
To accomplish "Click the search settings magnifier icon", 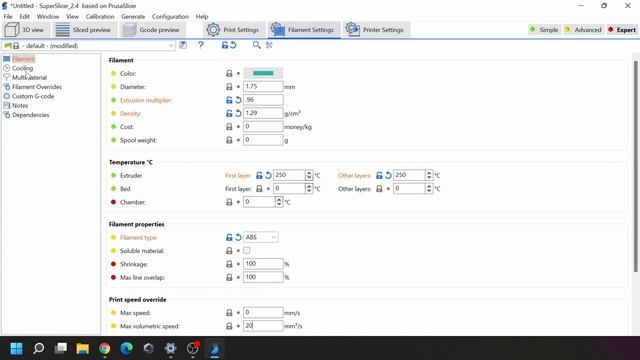I will tap(256, 45).
